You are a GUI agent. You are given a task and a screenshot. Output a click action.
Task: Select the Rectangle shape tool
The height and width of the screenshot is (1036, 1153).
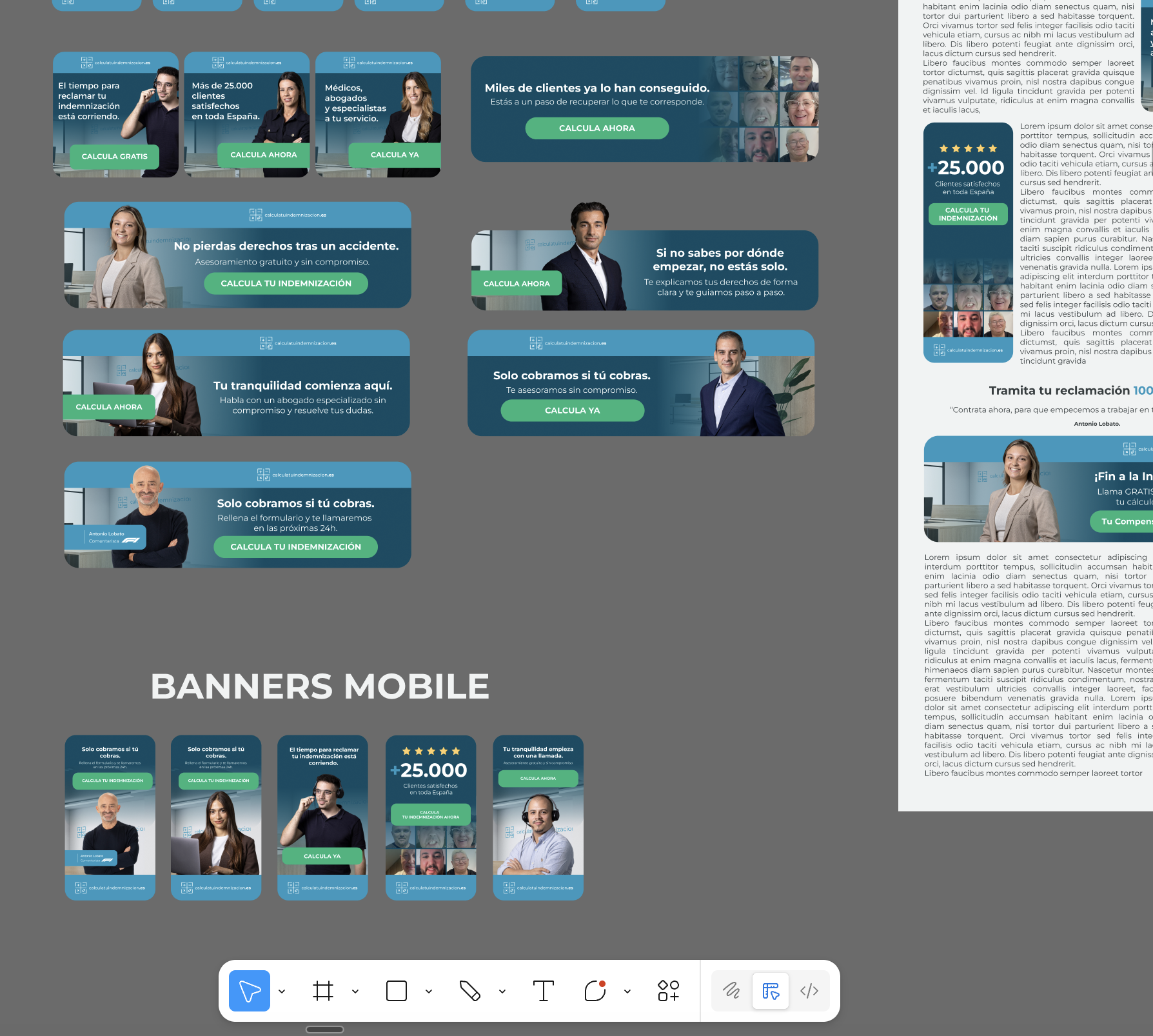[x=397, y=990]
